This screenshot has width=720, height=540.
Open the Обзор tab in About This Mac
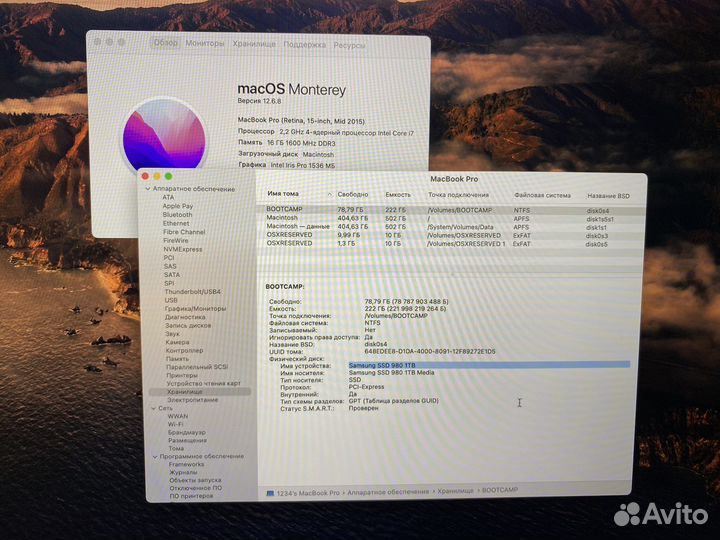point(165,43)
